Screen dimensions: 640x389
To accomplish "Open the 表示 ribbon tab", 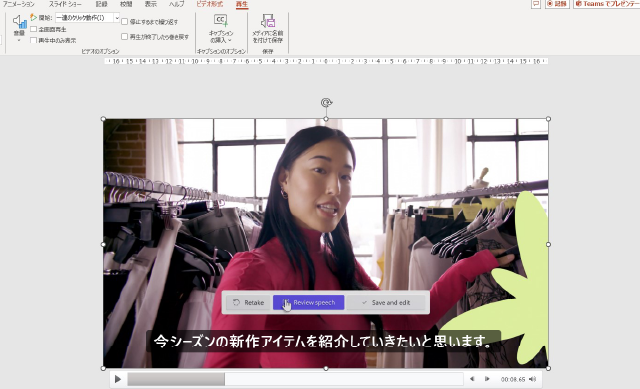I will pos(151,4).
